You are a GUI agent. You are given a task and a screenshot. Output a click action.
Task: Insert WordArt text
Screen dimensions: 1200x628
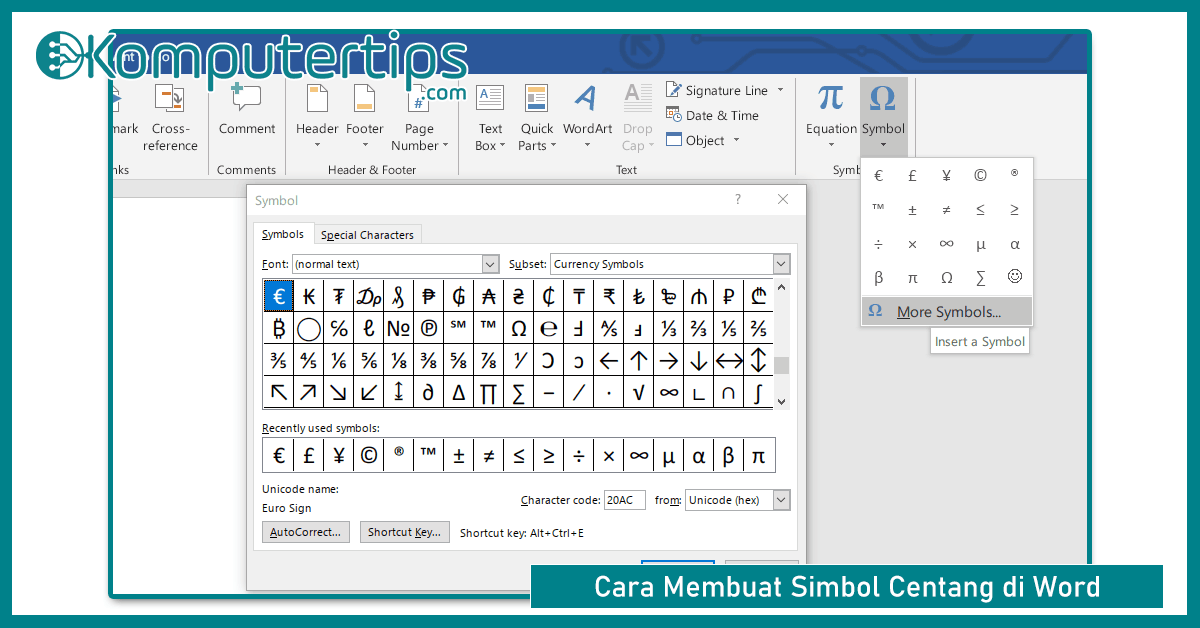(x=587, y=118)
